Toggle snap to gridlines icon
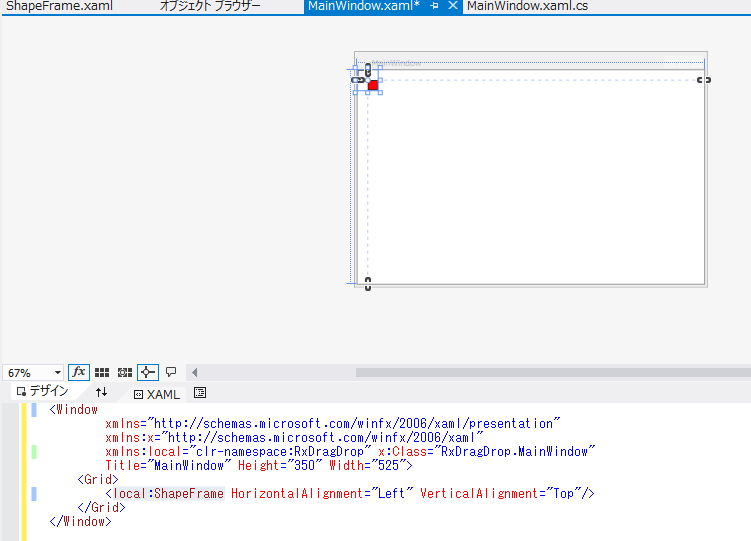The image size is (751, 541). 125,372
